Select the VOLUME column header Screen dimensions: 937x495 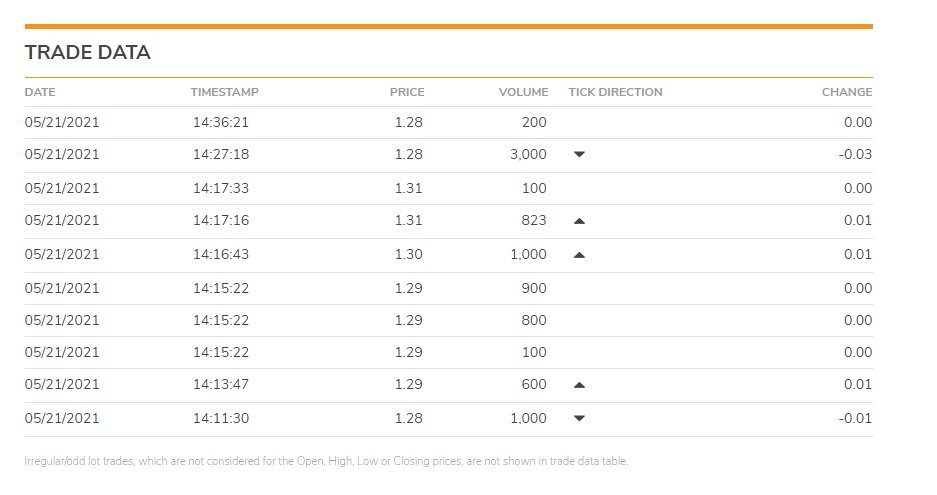coord(523,92)
